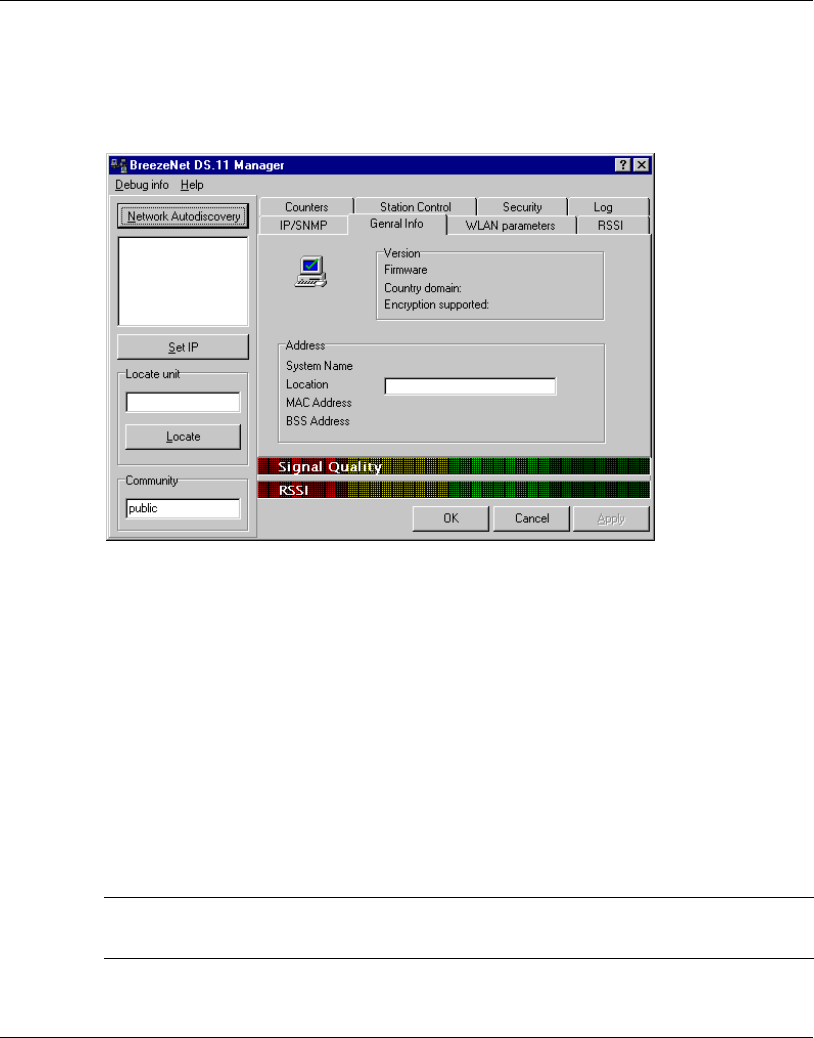This screenshot has height=1038, width=814.
Task: Click the Firmware label
Action: 406,269
